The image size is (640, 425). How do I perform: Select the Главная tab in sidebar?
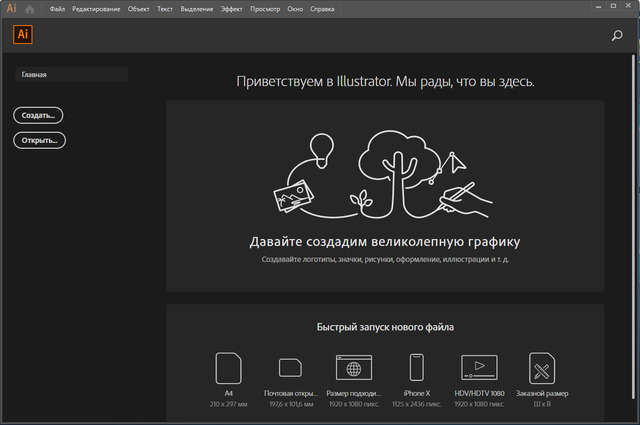(70, 74)
